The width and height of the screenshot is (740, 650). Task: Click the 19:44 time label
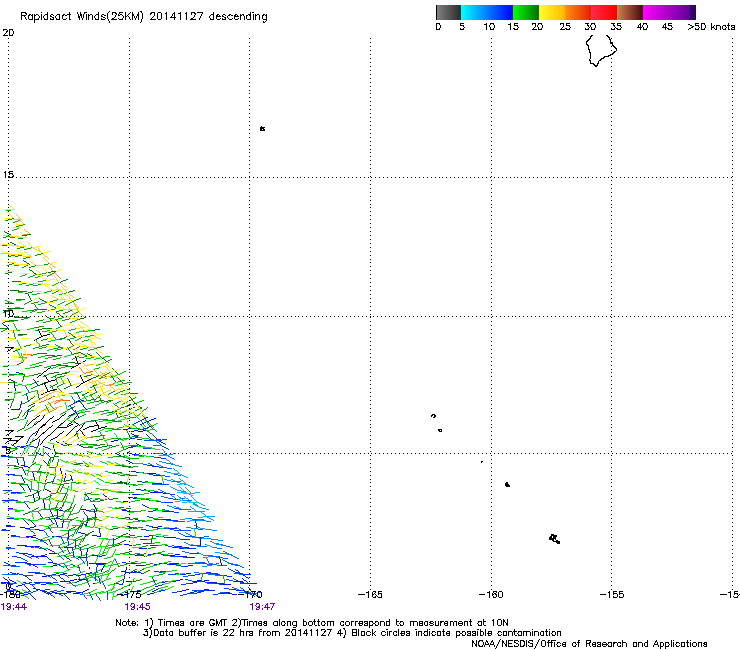coord(14,607)
